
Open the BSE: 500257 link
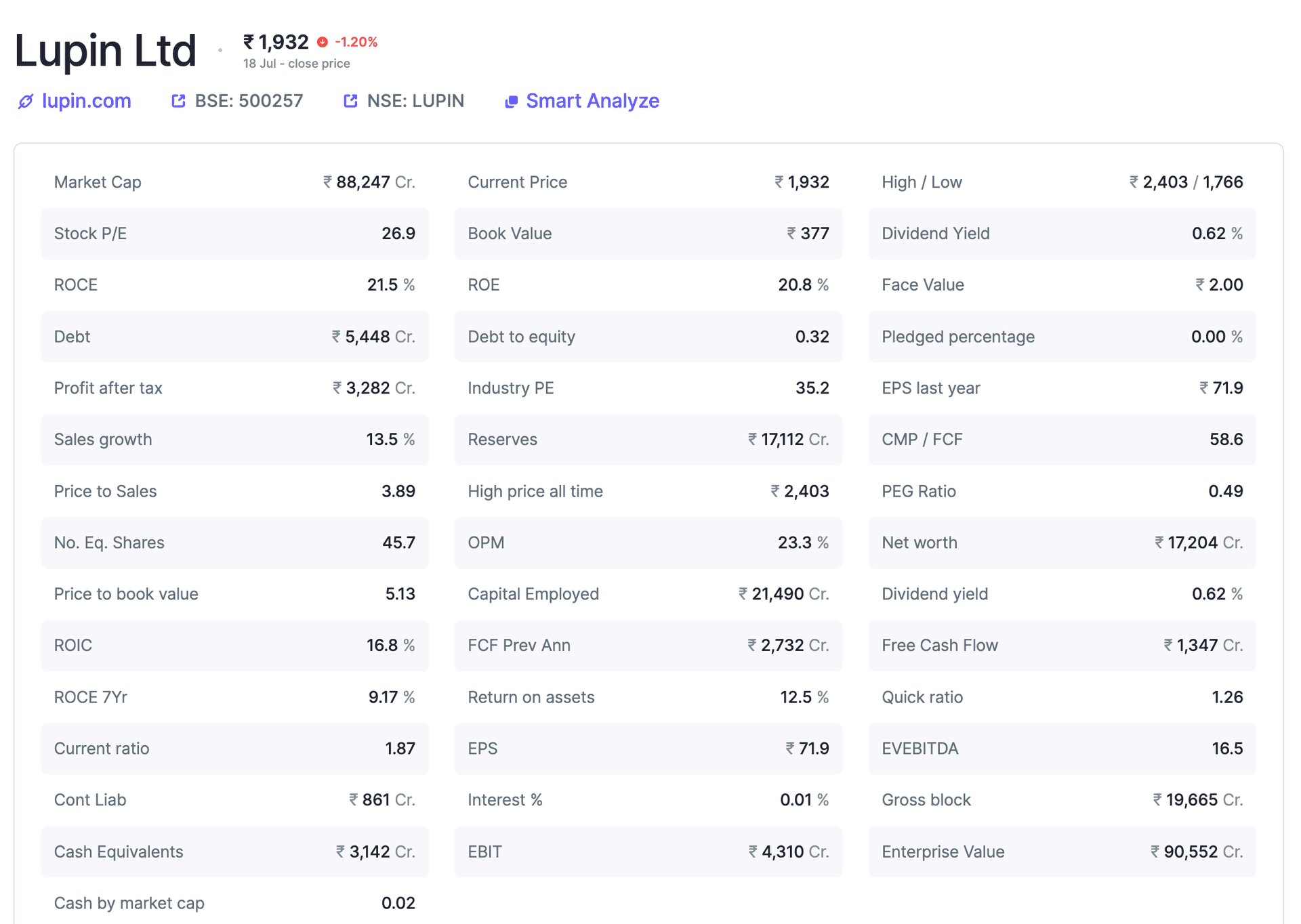pos(249,101)
